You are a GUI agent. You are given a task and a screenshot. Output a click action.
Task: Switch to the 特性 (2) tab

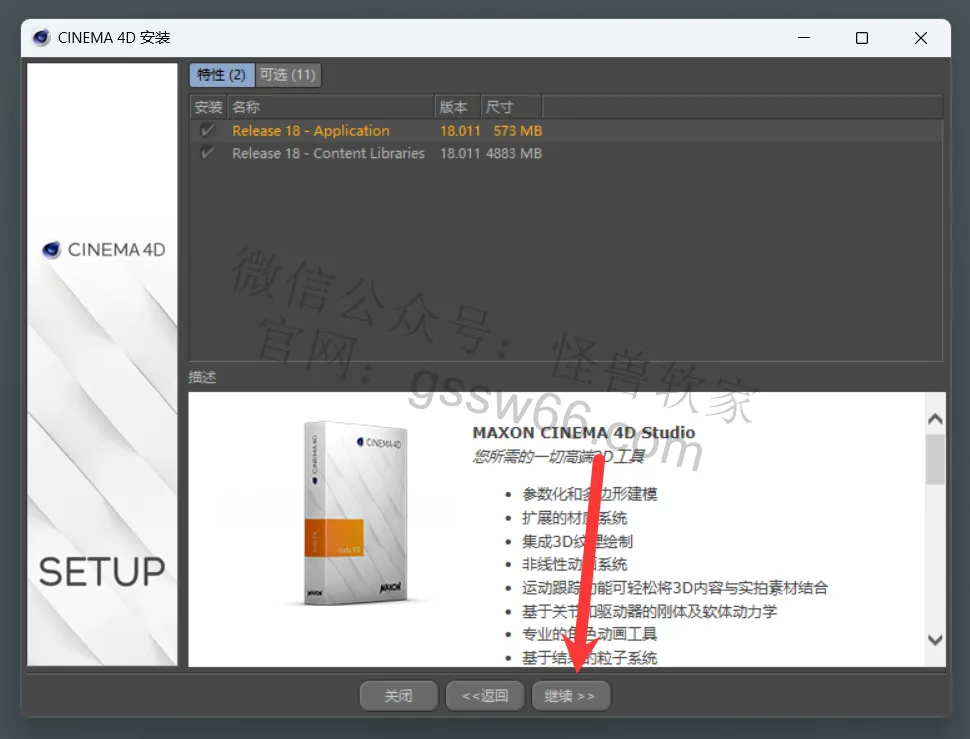[221, 75]
